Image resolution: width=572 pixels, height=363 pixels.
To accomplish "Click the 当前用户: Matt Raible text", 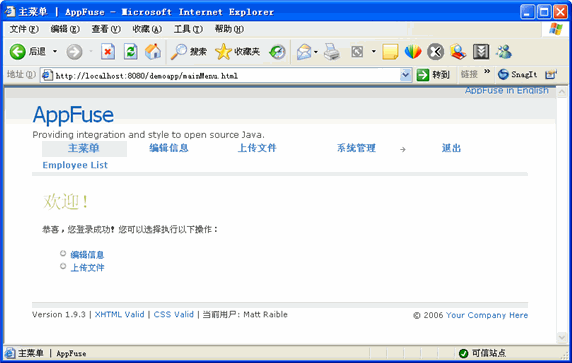I will click(x=245, y=314).
